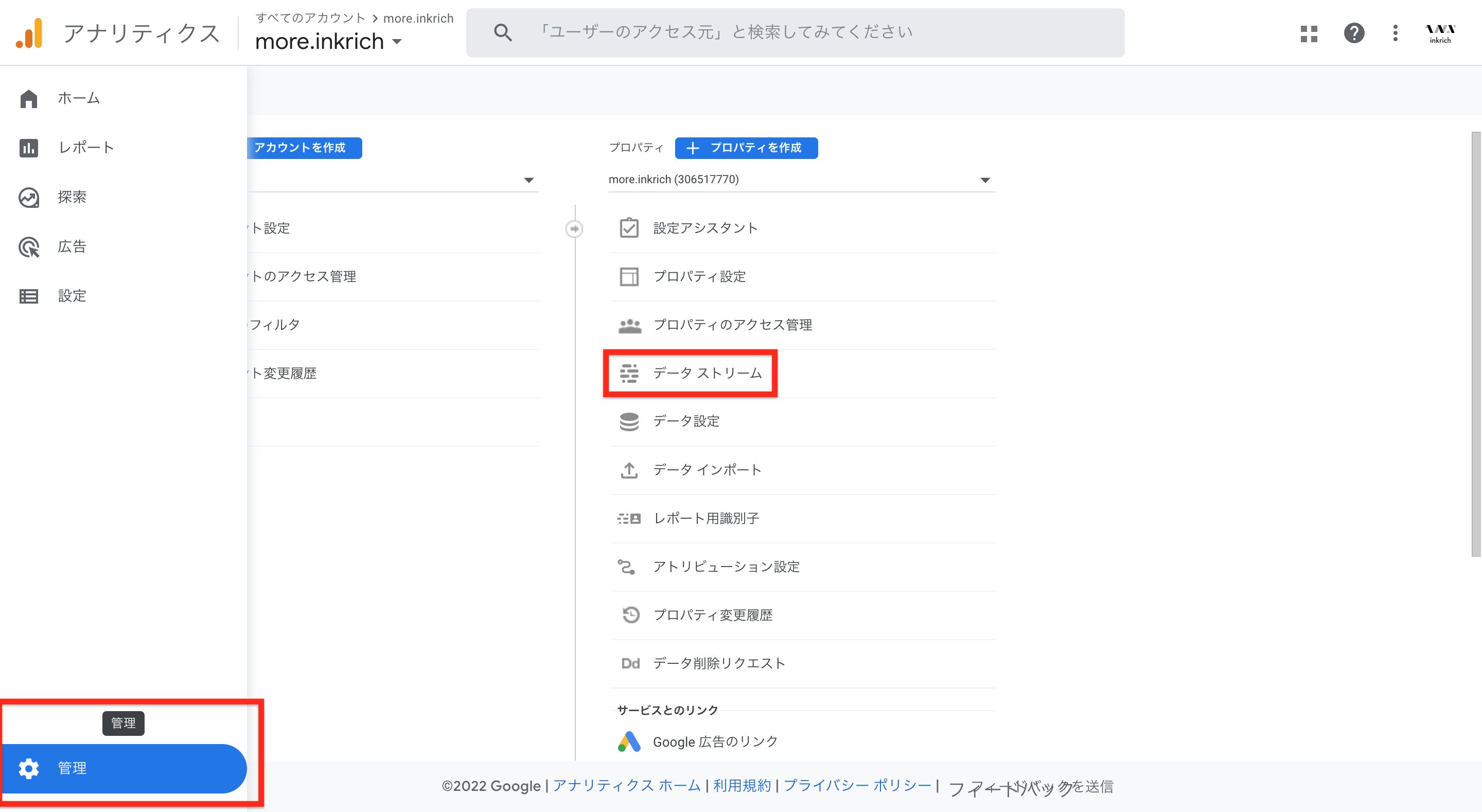Select 広告 in the sidebar

coord(72,247)
